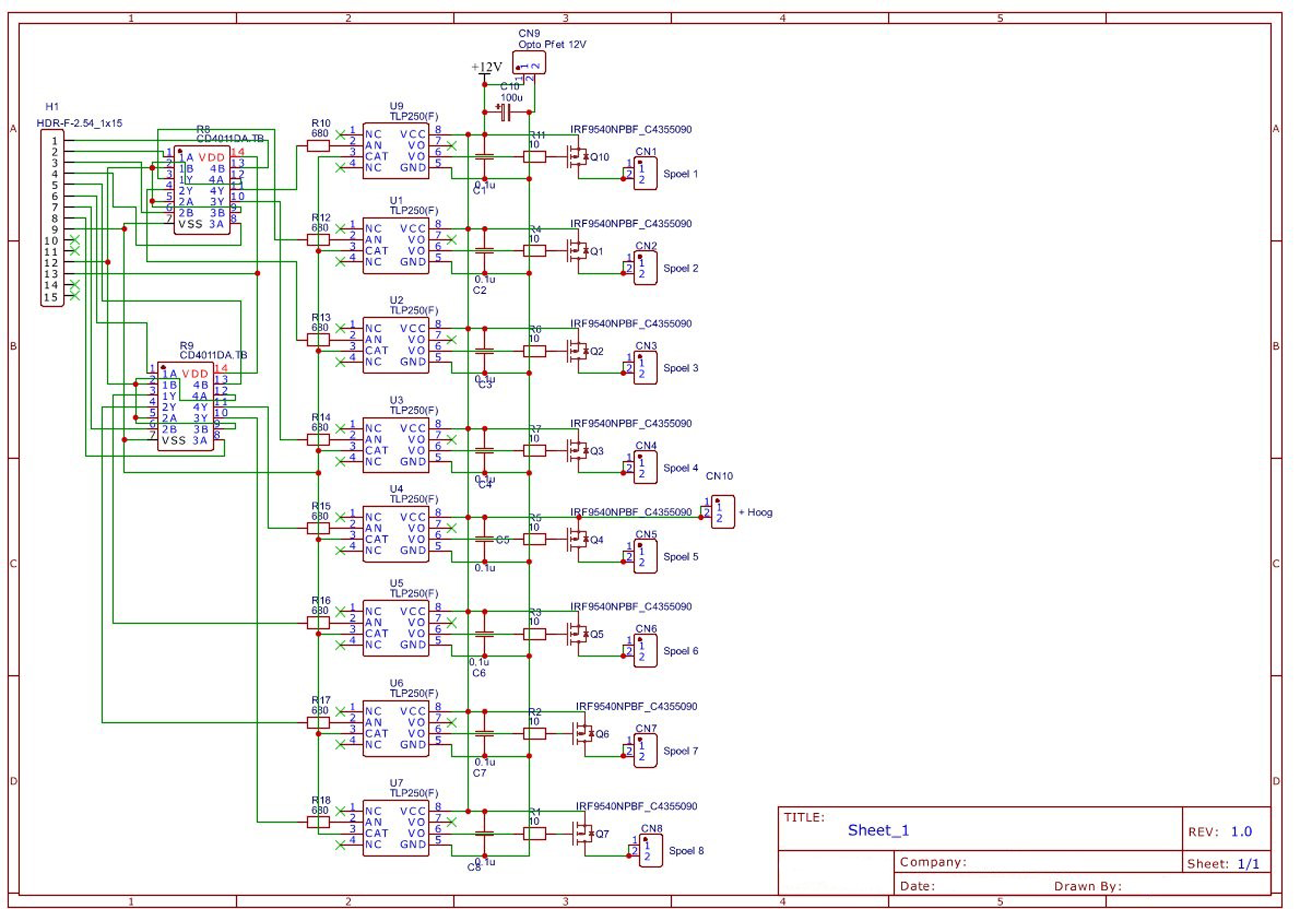Click the U4 TLP250(F) optocoupler symbol
The width and height of the screenshot is (1300, 909).
coord(396,534)
